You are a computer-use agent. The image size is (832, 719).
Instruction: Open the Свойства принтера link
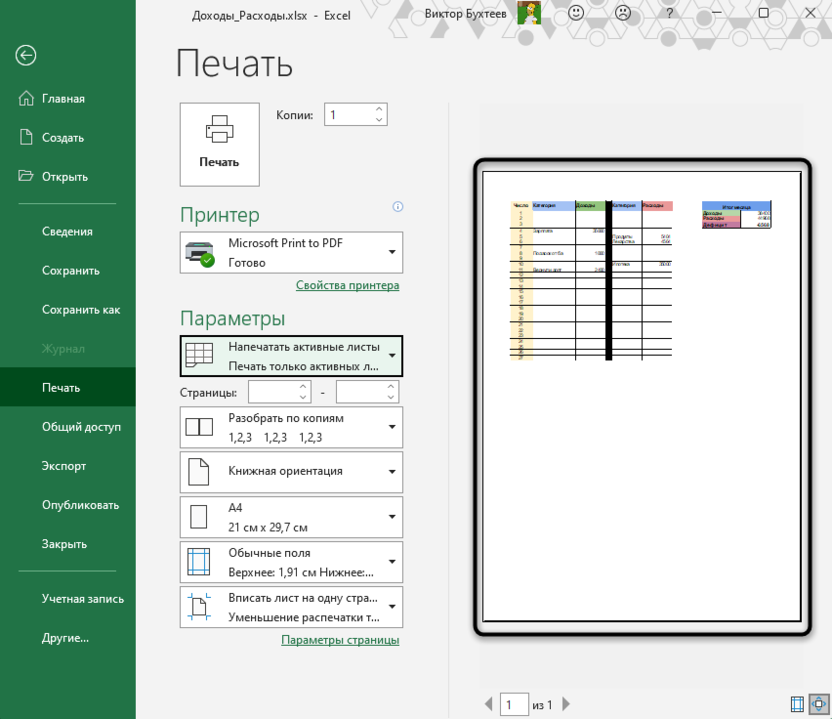[347, 285]
